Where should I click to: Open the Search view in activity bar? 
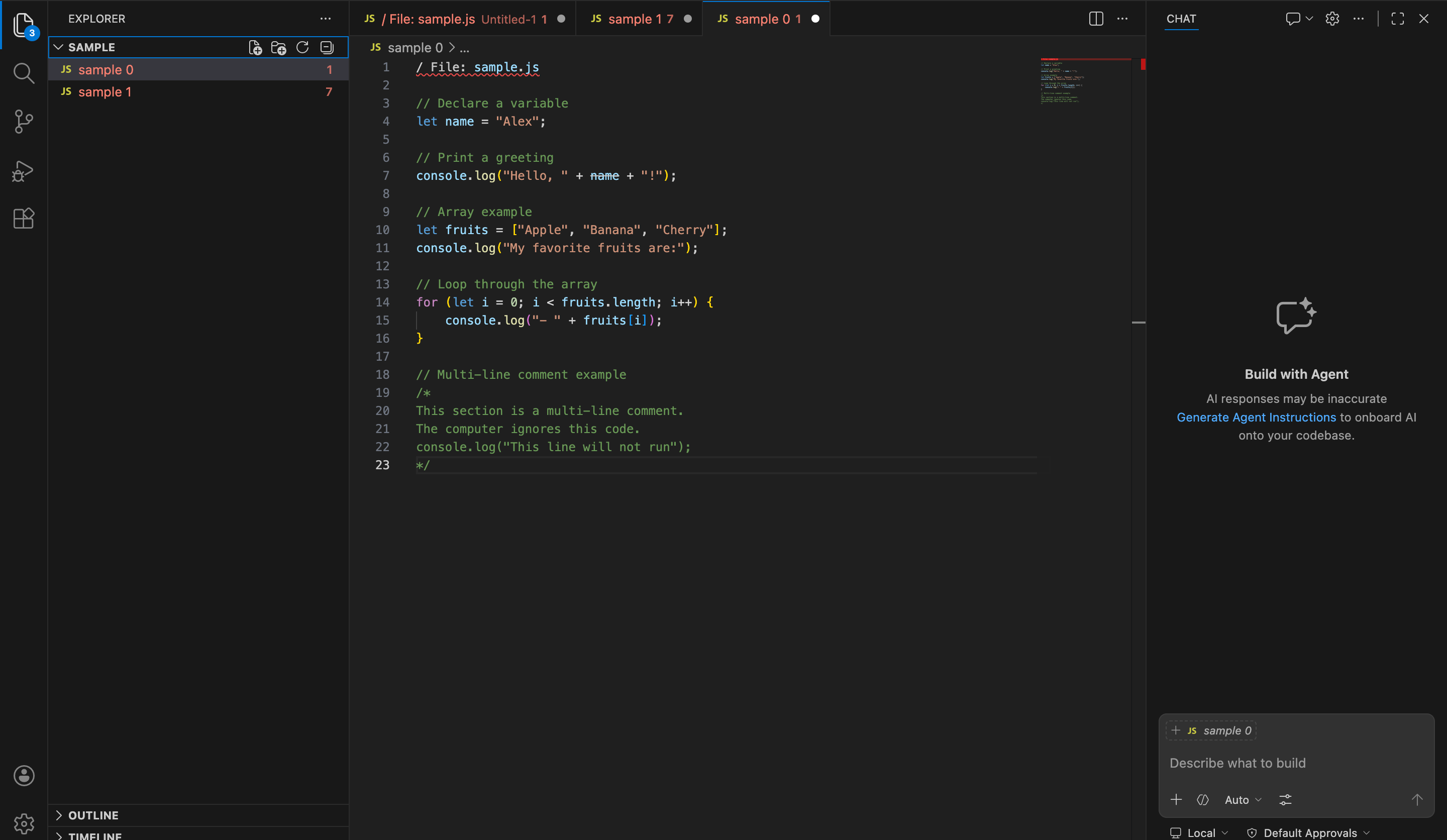coord(24,73)
